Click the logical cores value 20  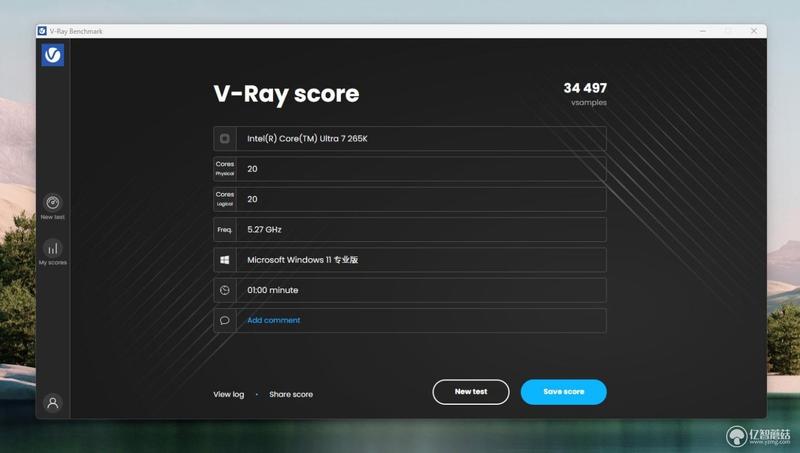click(252, 199)
